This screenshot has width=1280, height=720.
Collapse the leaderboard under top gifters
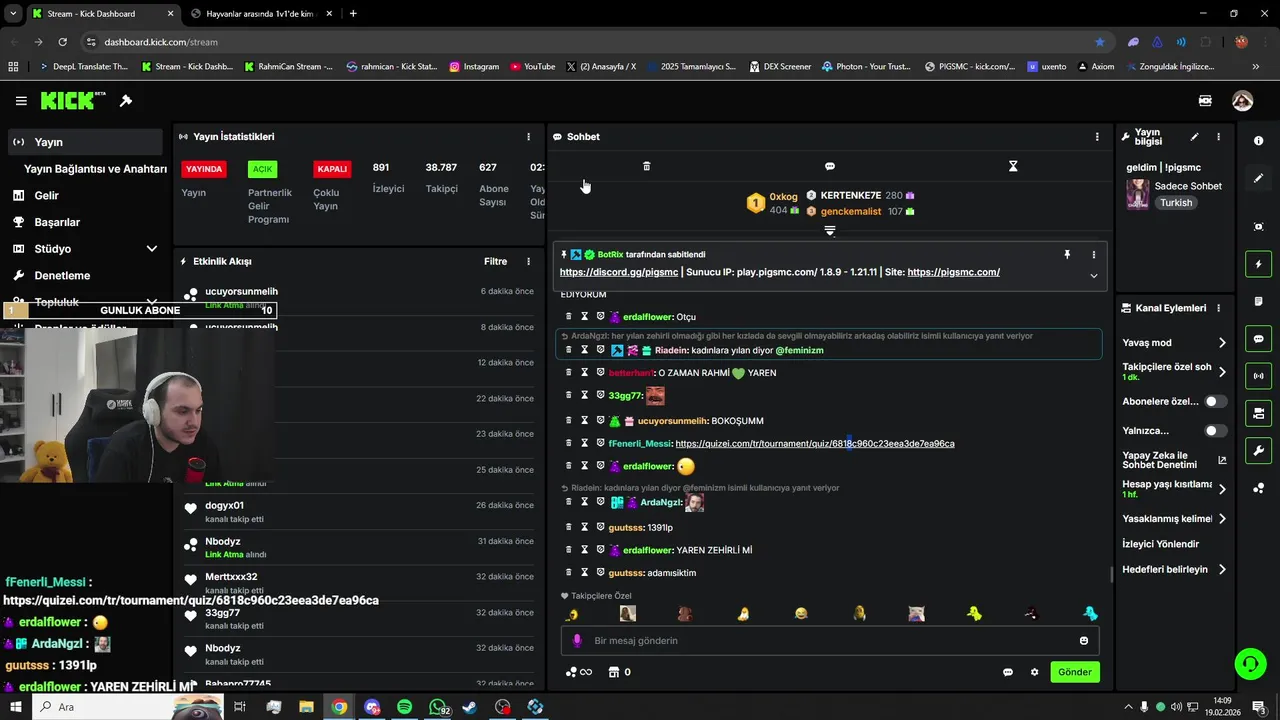point(829,231)
